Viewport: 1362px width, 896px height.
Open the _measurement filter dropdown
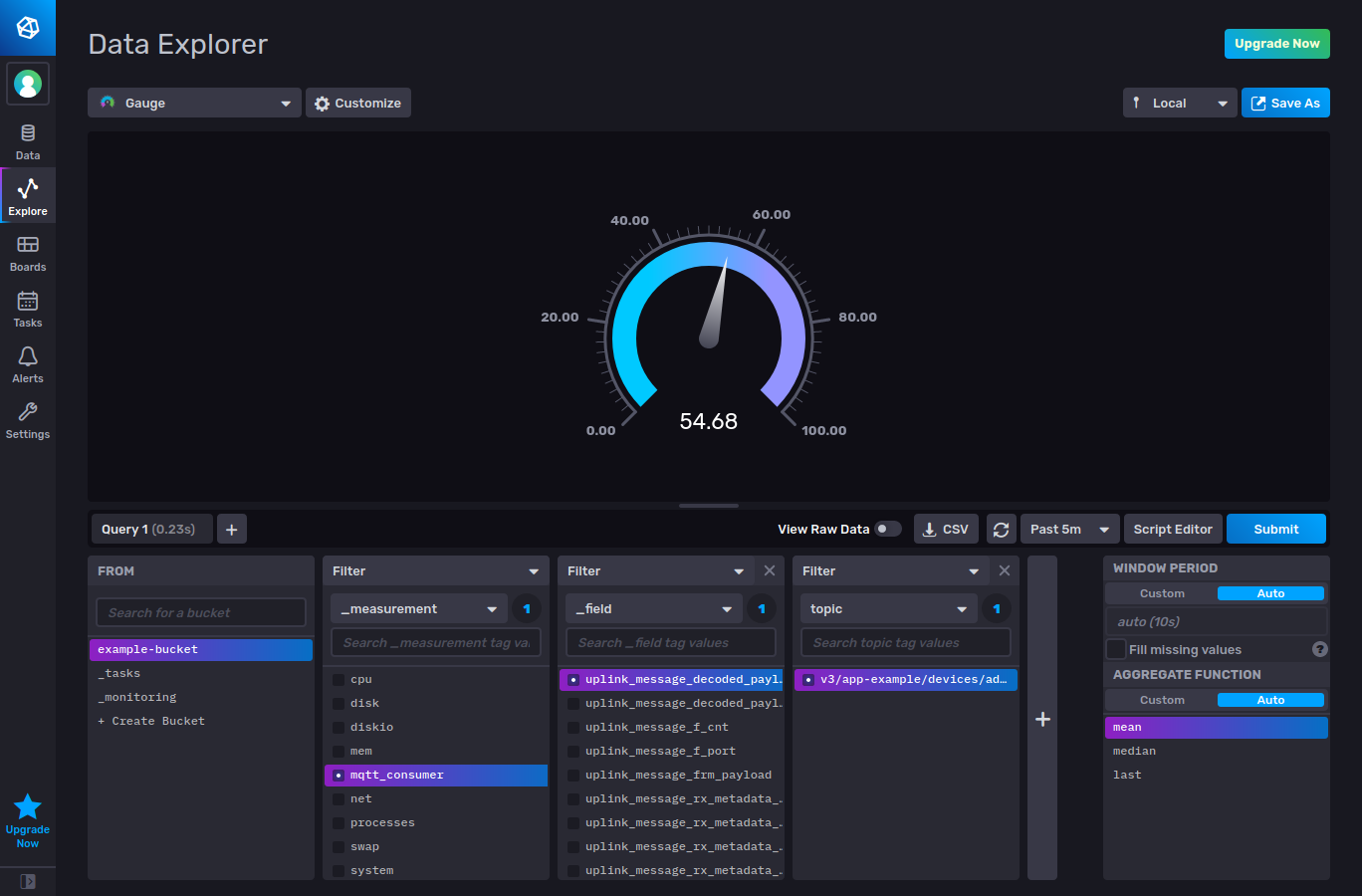[418, 607]
